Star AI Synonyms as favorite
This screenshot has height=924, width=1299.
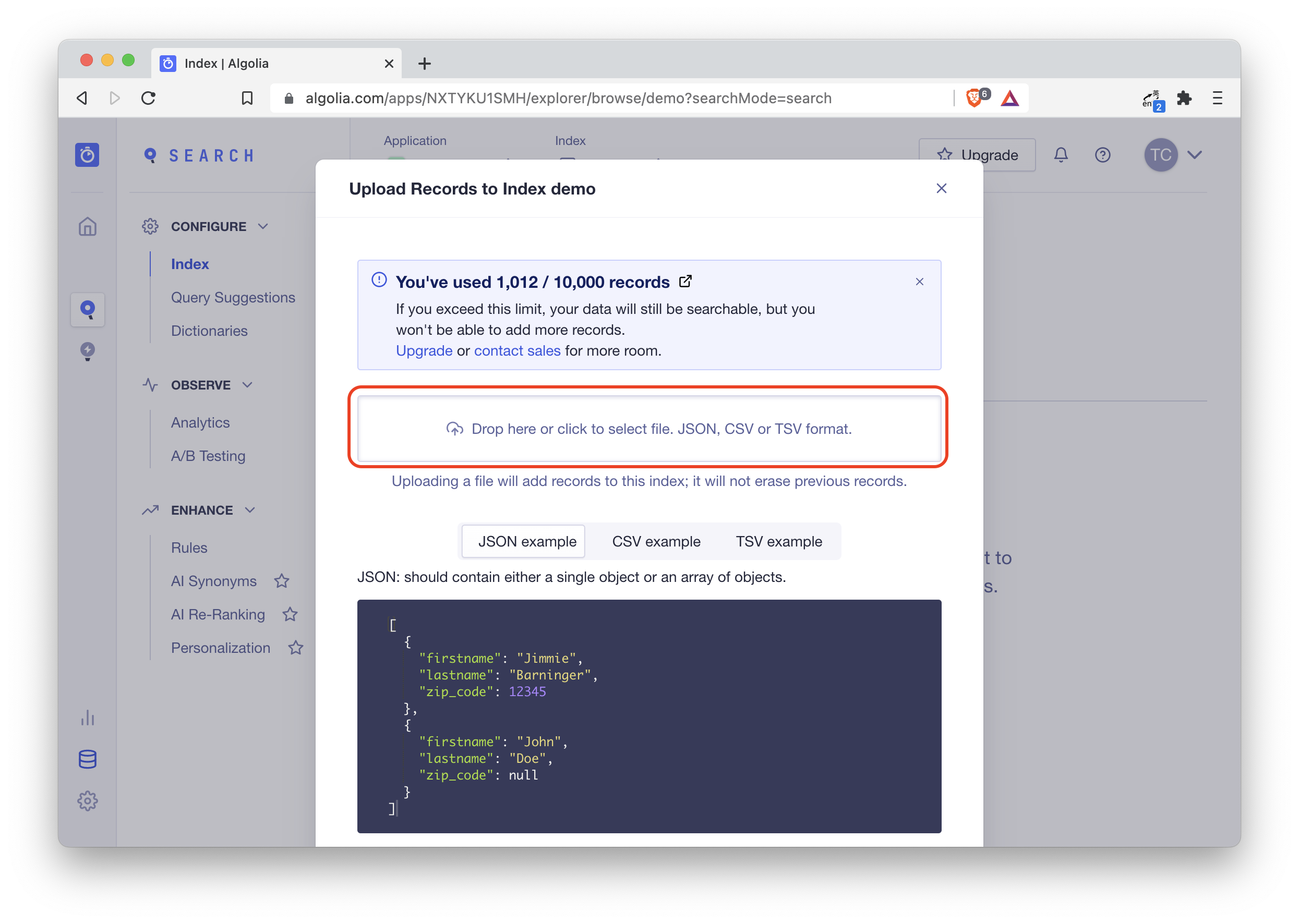(282, 581)
